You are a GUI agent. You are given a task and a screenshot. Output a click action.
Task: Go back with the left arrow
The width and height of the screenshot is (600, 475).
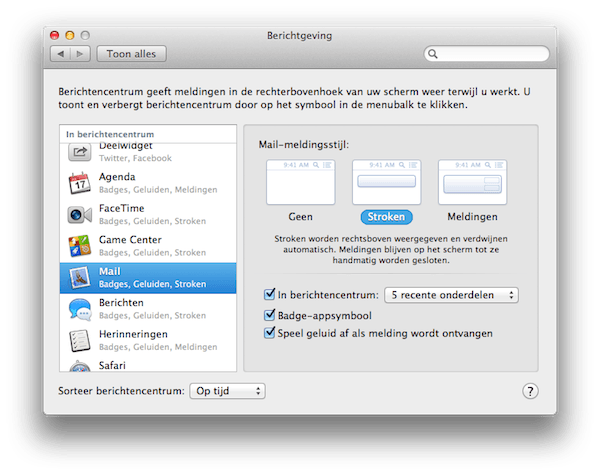coord(60,54)
